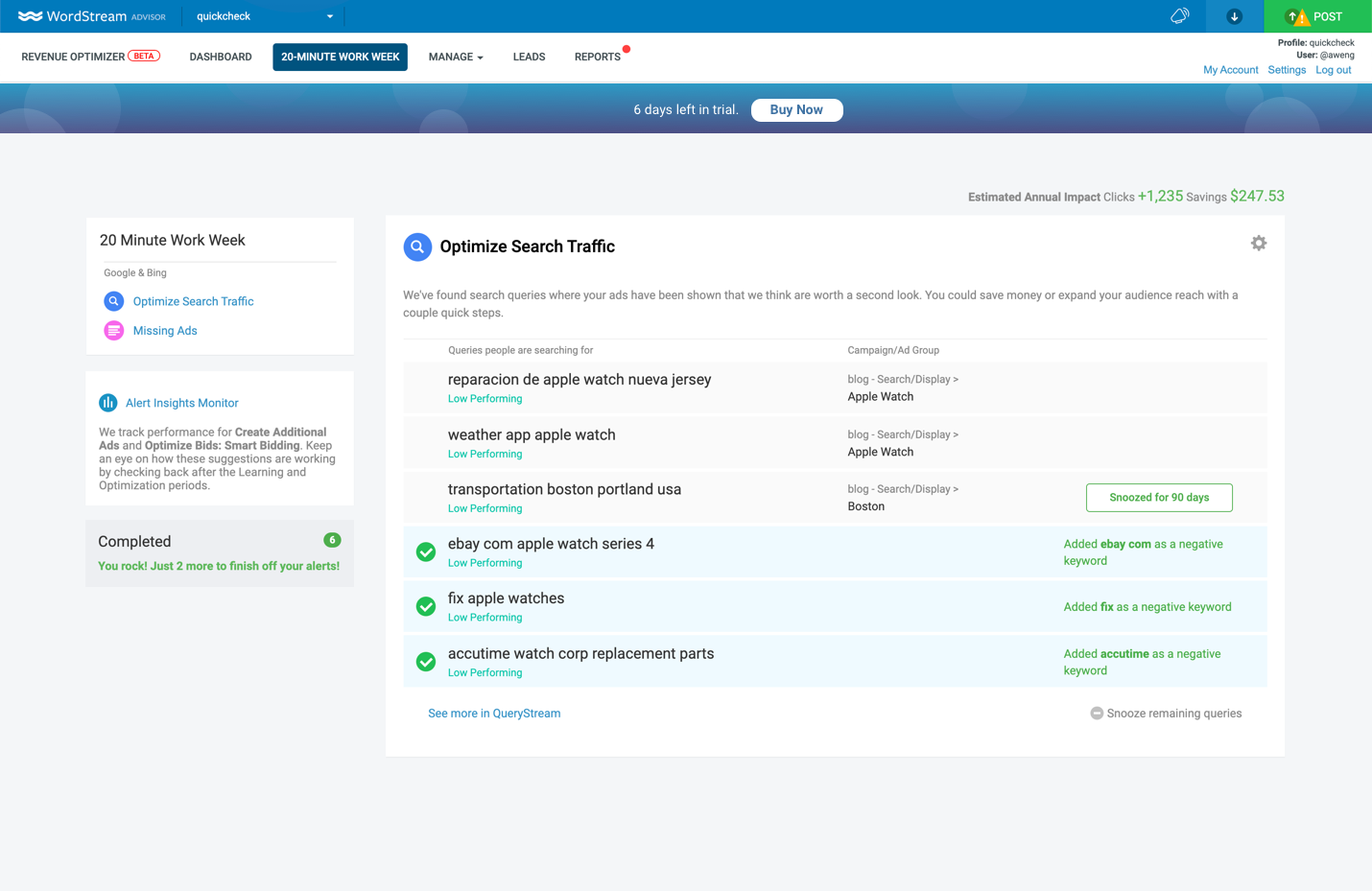Click the blue magnifier icon beside panel title
The height and width of the screenshot is (891, 1372).
tap(417, 246)
